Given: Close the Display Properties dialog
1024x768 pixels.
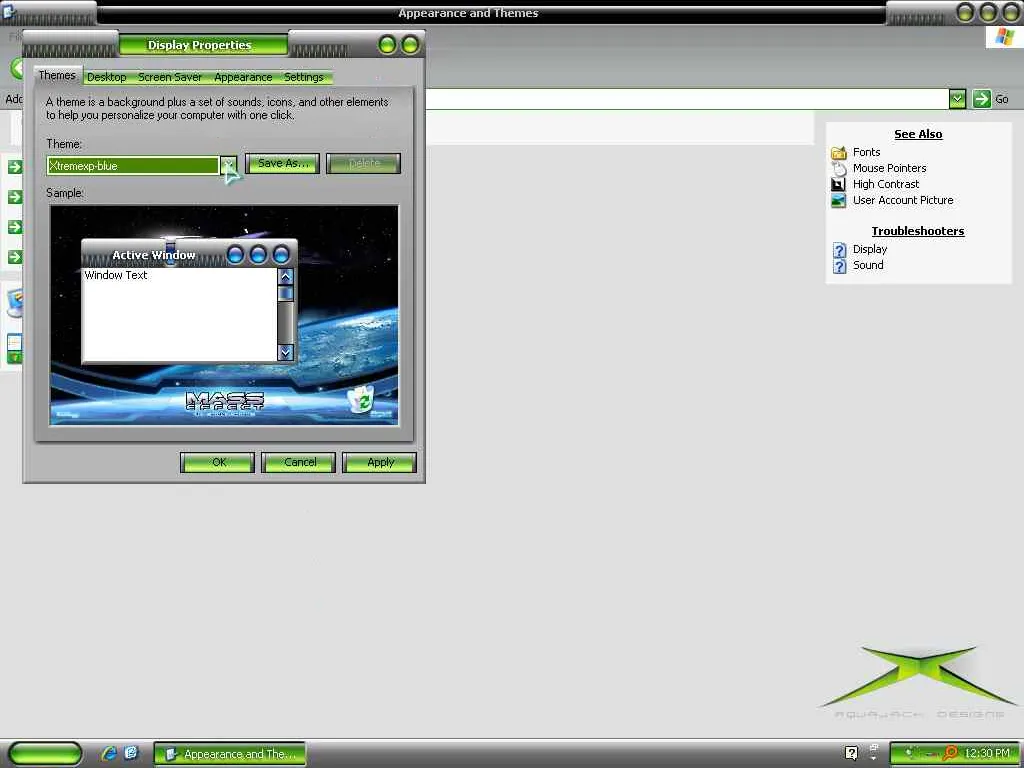Looking at the screenshot, I should coord(410,45).
